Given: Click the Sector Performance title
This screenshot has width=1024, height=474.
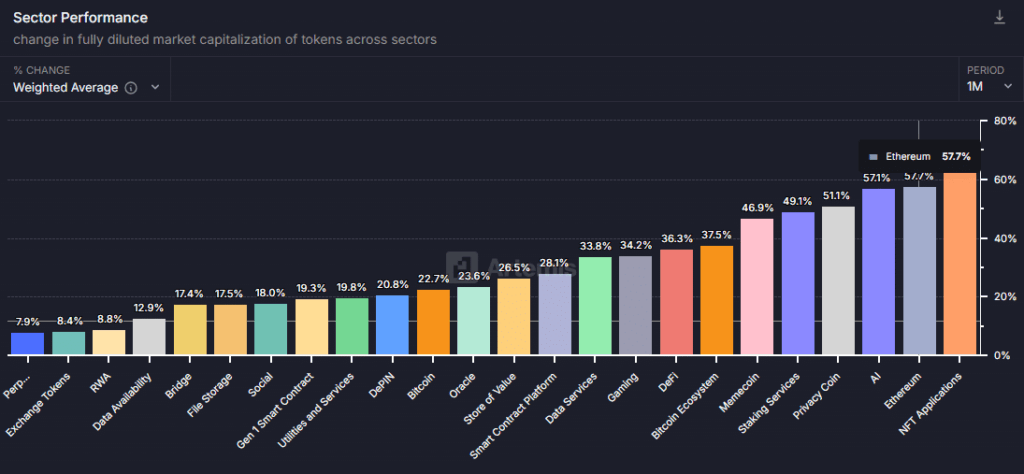Looking at the screenshot, I should point(80,18).
